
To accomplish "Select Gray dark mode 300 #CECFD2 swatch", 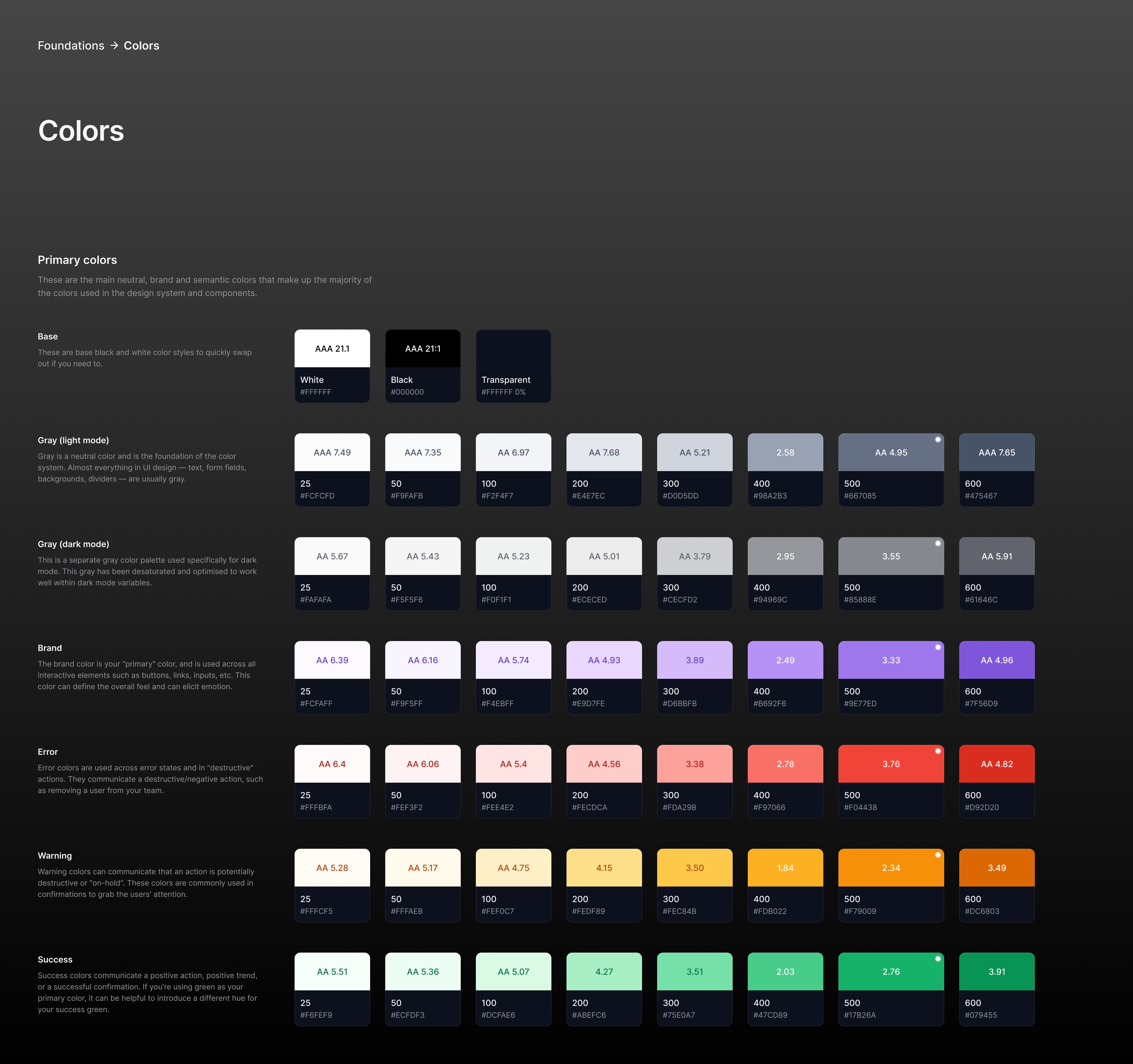I will click(x=694, y=573).
